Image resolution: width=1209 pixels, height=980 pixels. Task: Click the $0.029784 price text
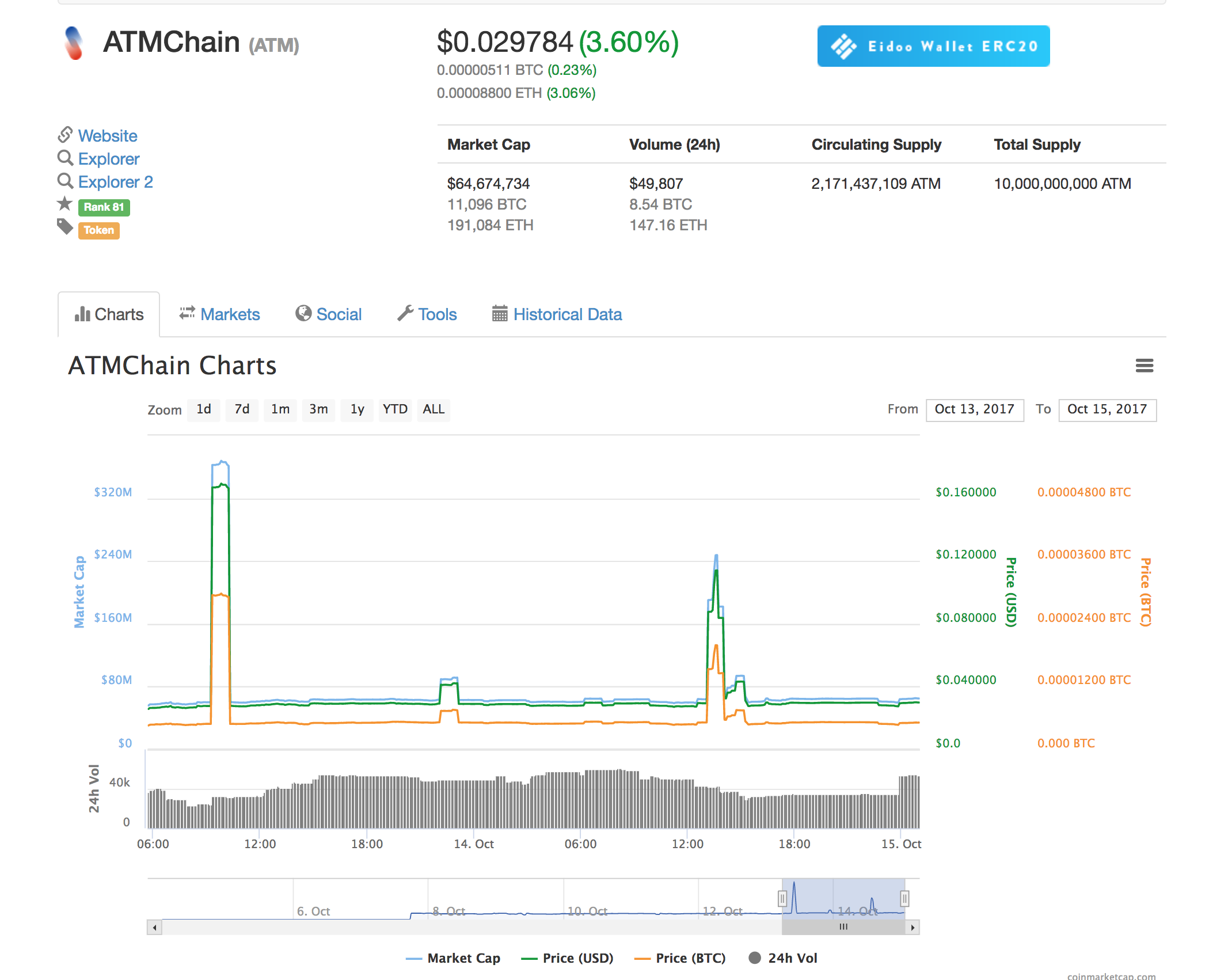point(505,42)
